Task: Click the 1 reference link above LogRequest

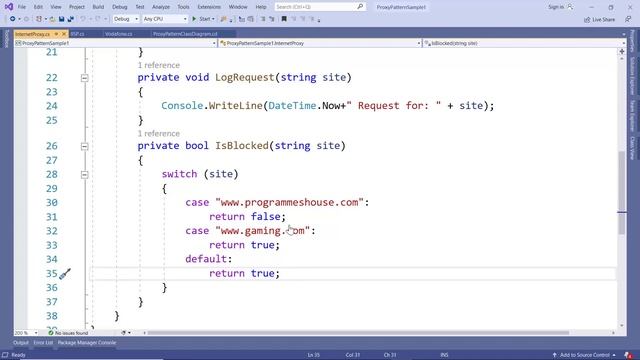Action: (x=158, y=65)
